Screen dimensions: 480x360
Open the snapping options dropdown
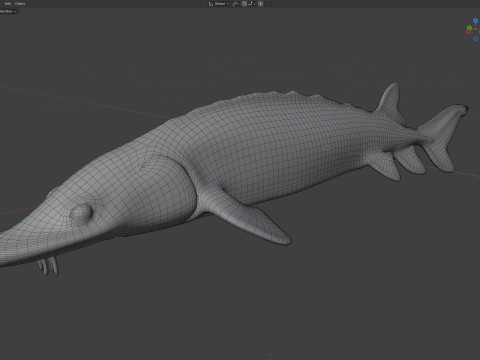251,4
